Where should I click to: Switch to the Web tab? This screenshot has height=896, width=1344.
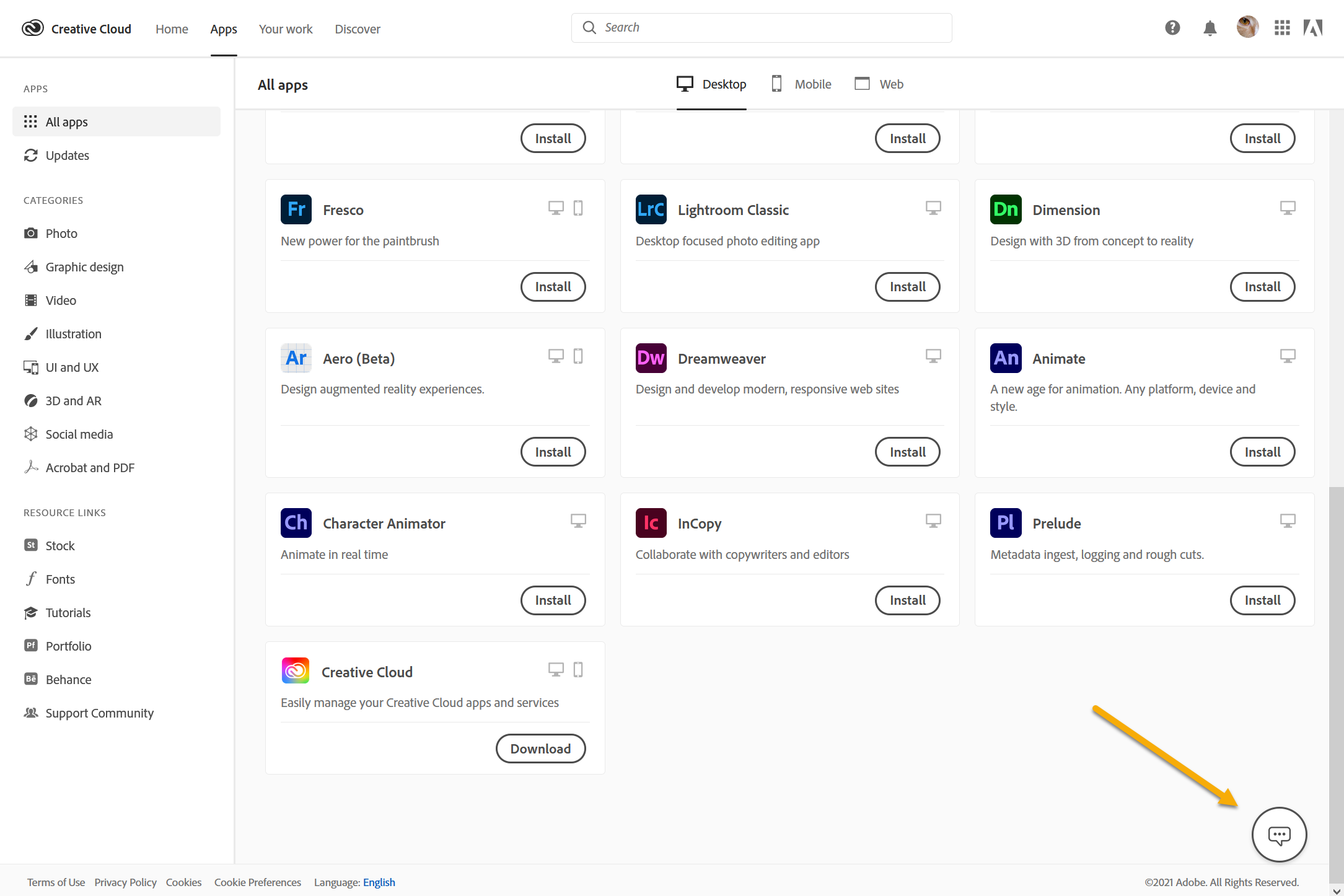pos(879,84)
